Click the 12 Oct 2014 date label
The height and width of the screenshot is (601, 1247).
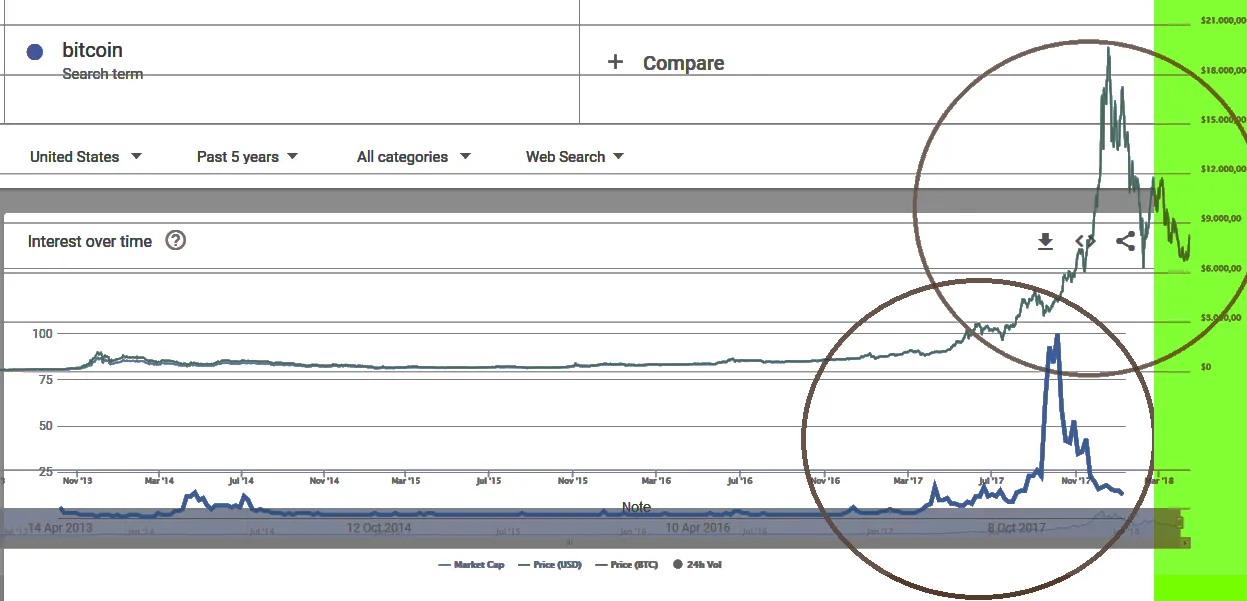click(x=379, y=527)
